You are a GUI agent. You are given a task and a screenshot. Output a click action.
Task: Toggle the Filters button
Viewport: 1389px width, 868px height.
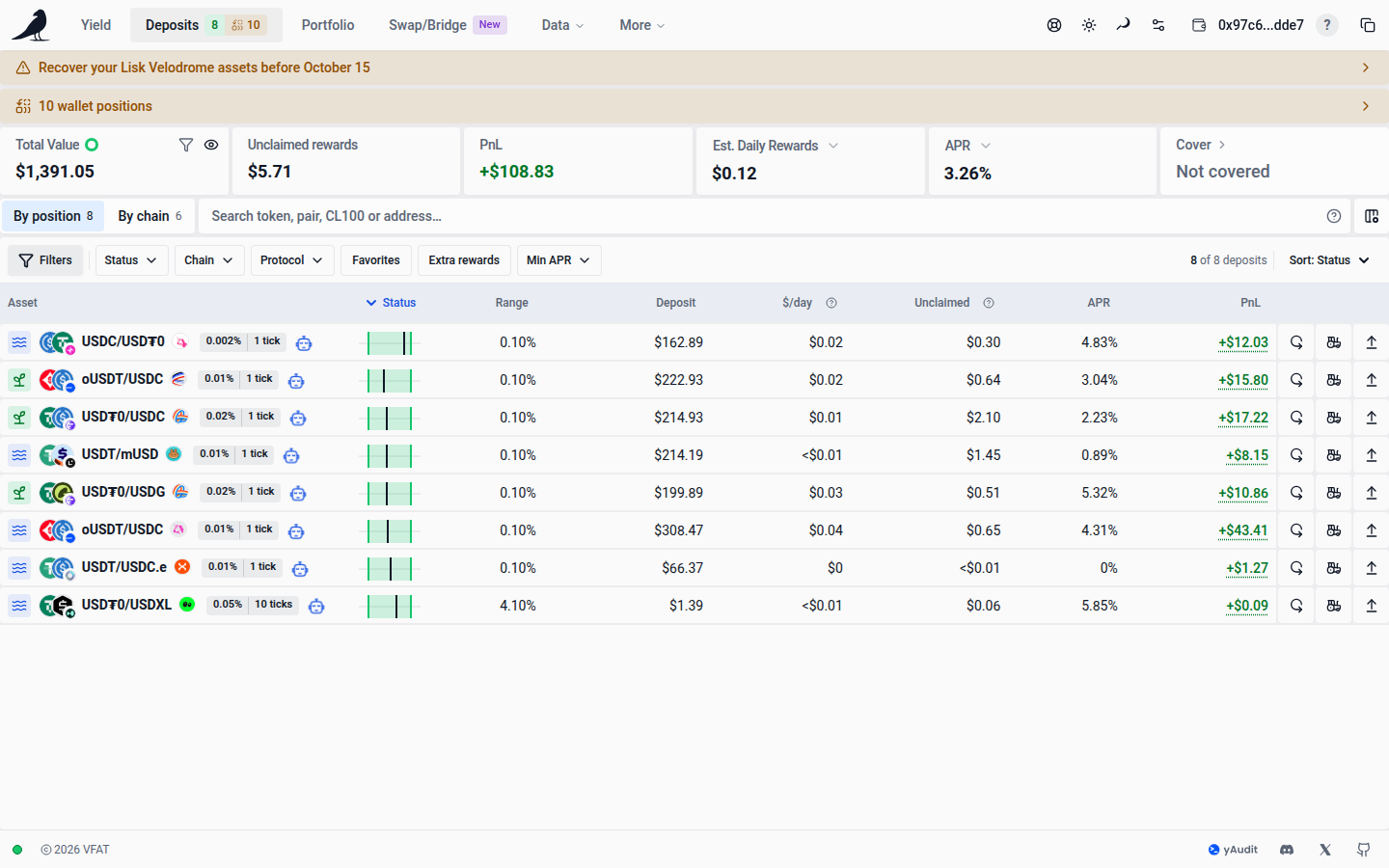click(45, 260)
